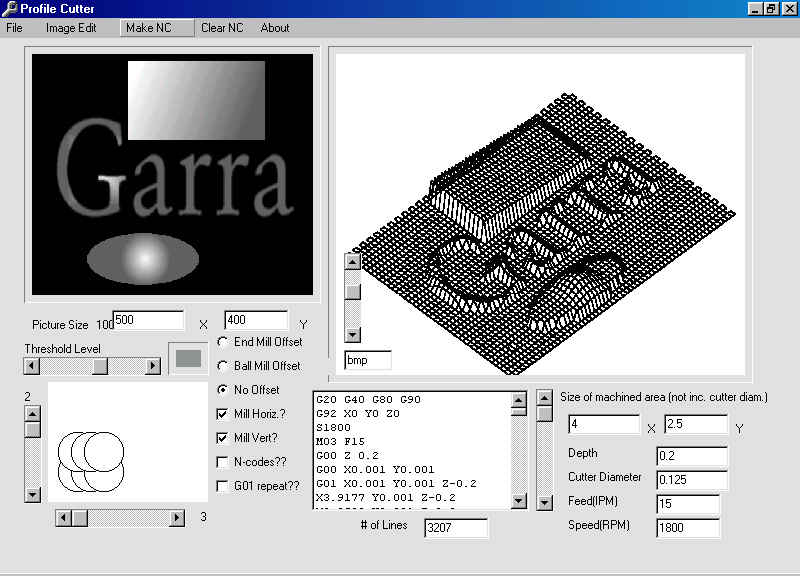Choose the No Offset radio button
This screenshot has width=800, height=576.
(223, 390)
